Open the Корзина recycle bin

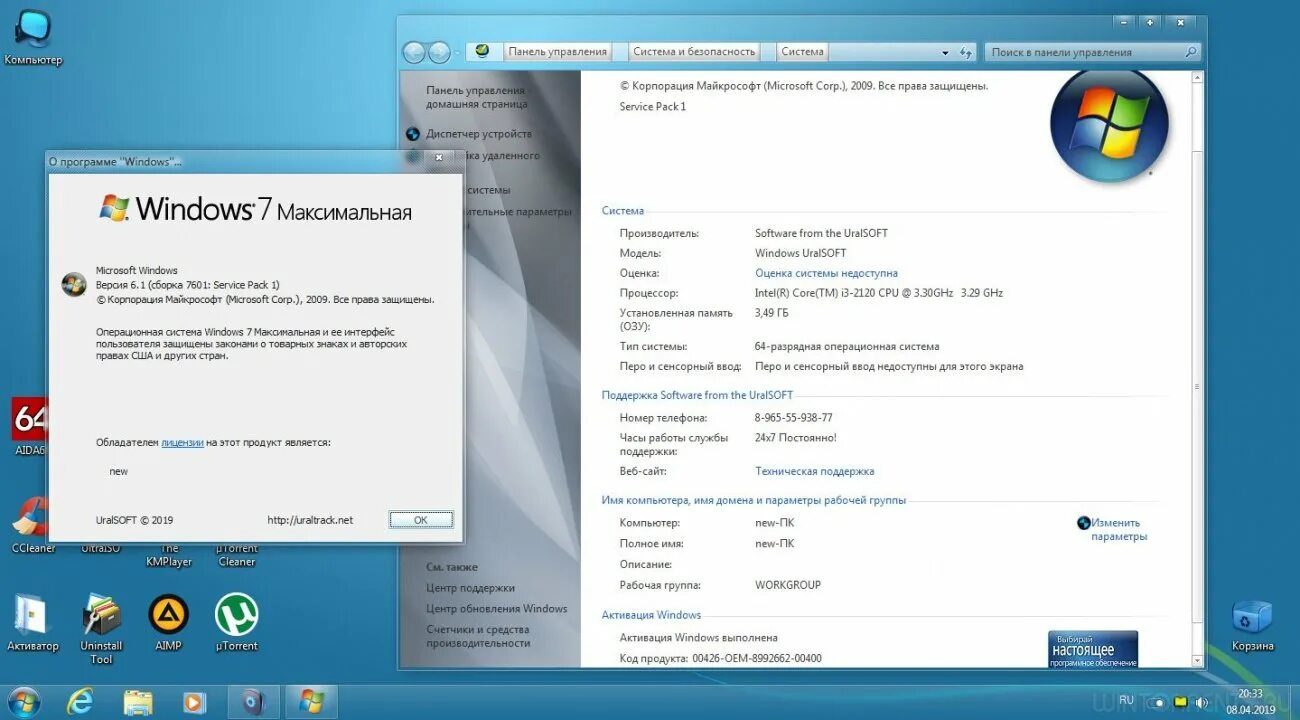1252,626
